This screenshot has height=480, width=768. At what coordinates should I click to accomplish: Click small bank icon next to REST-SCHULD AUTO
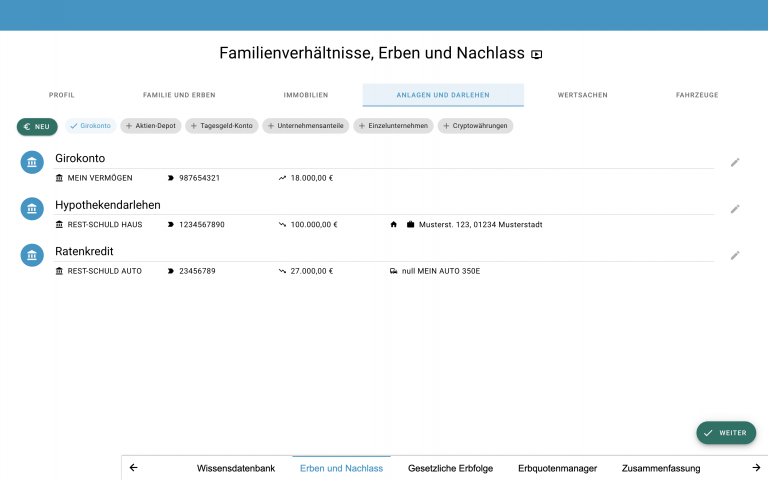pos(59,271)
